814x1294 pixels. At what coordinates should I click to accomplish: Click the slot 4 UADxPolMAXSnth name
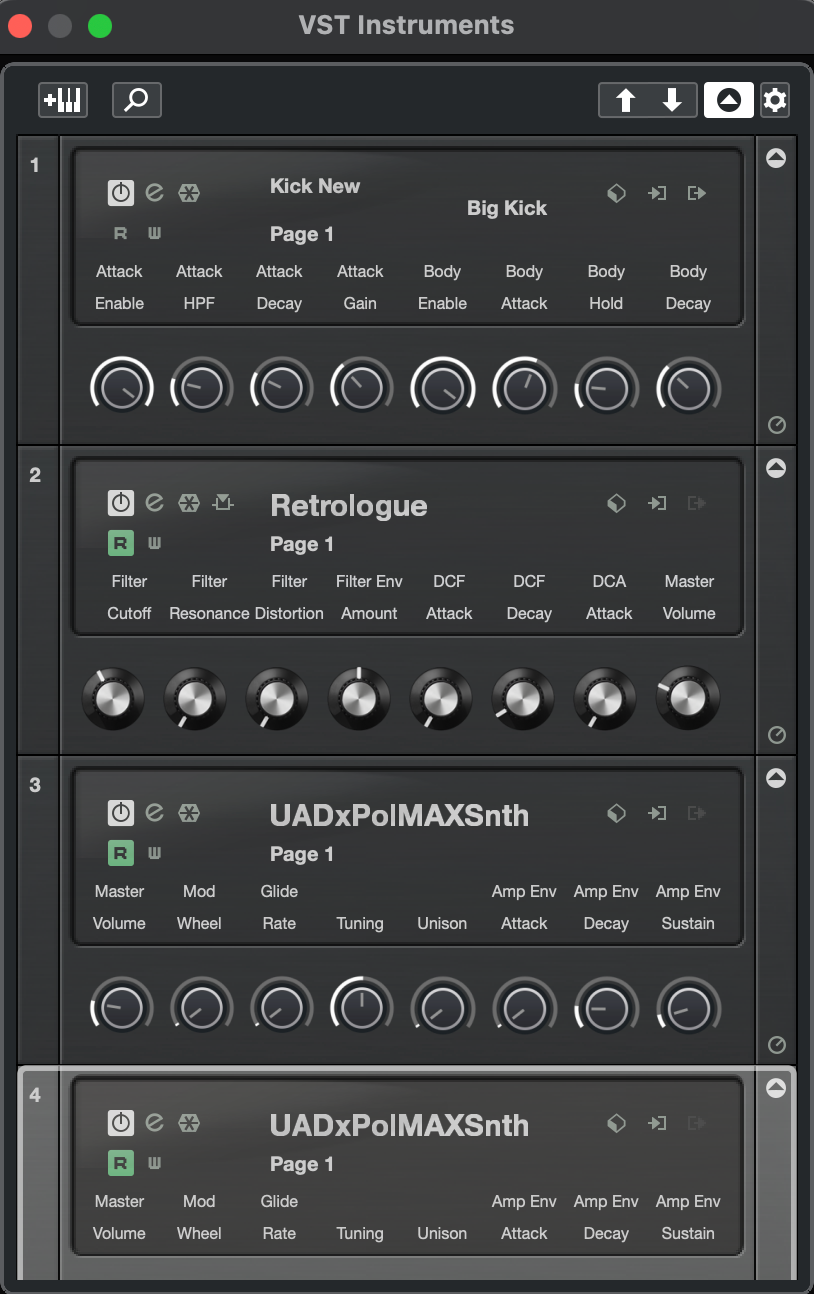[399, 1125]
